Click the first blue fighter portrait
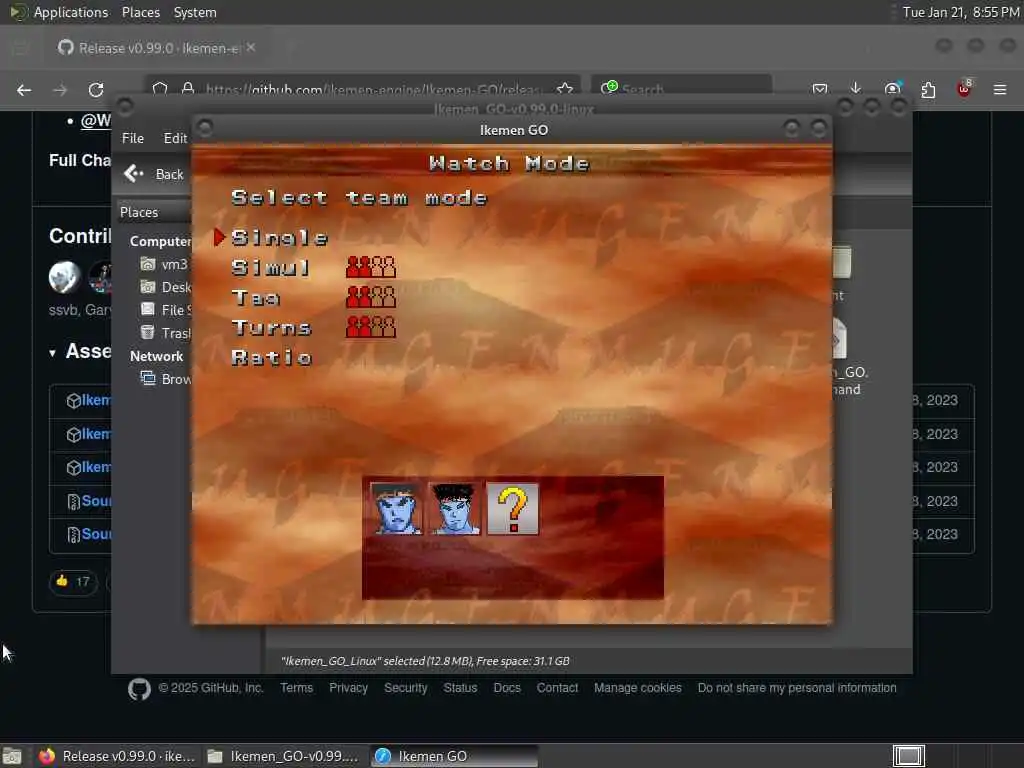 click(395, 509)
